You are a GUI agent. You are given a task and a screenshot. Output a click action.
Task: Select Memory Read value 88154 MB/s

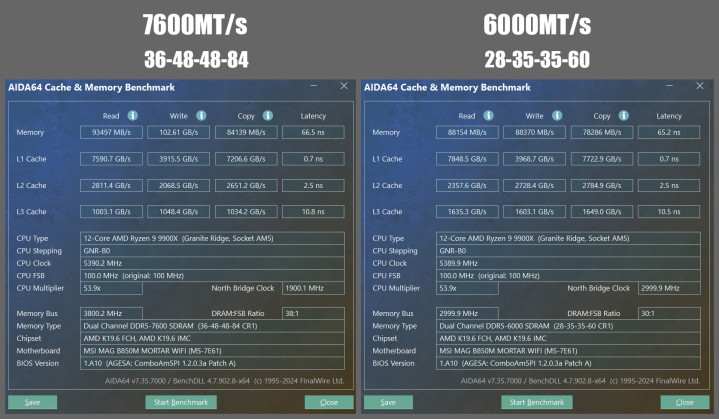click(x=467, y=132)
